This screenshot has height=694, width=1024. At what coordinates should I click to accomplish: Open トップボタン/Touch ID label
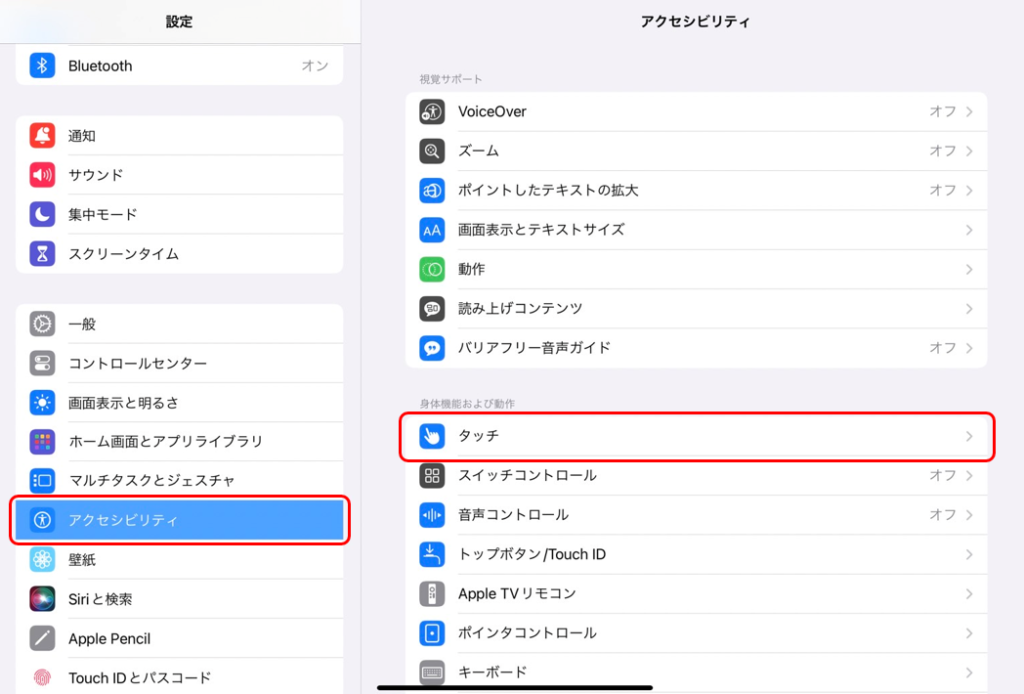532,554
